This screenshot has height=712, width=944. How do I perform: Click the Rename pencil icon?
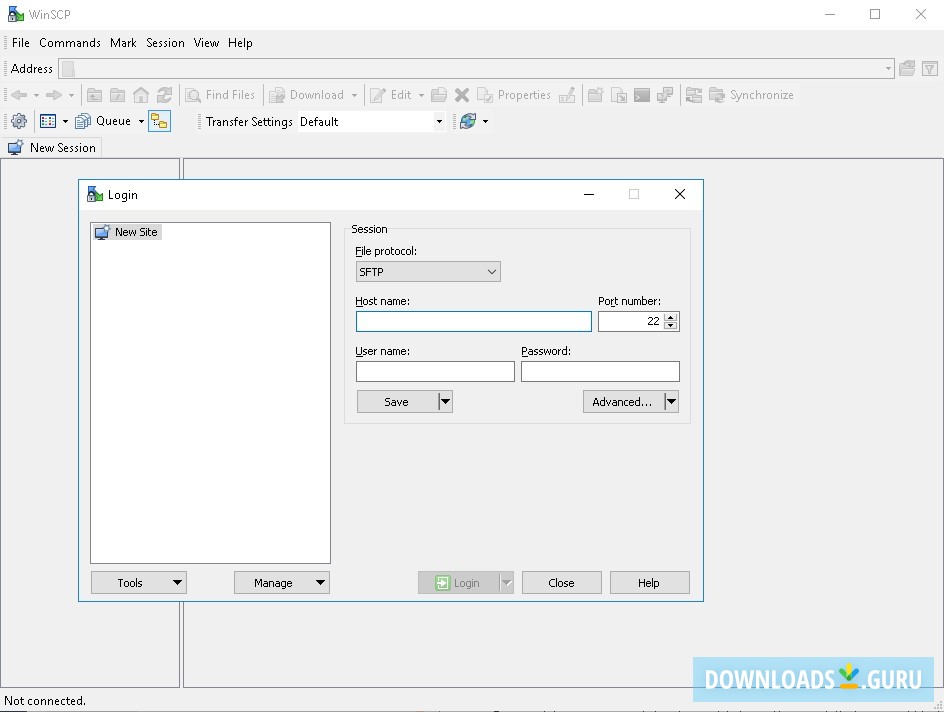pos(567,95)
